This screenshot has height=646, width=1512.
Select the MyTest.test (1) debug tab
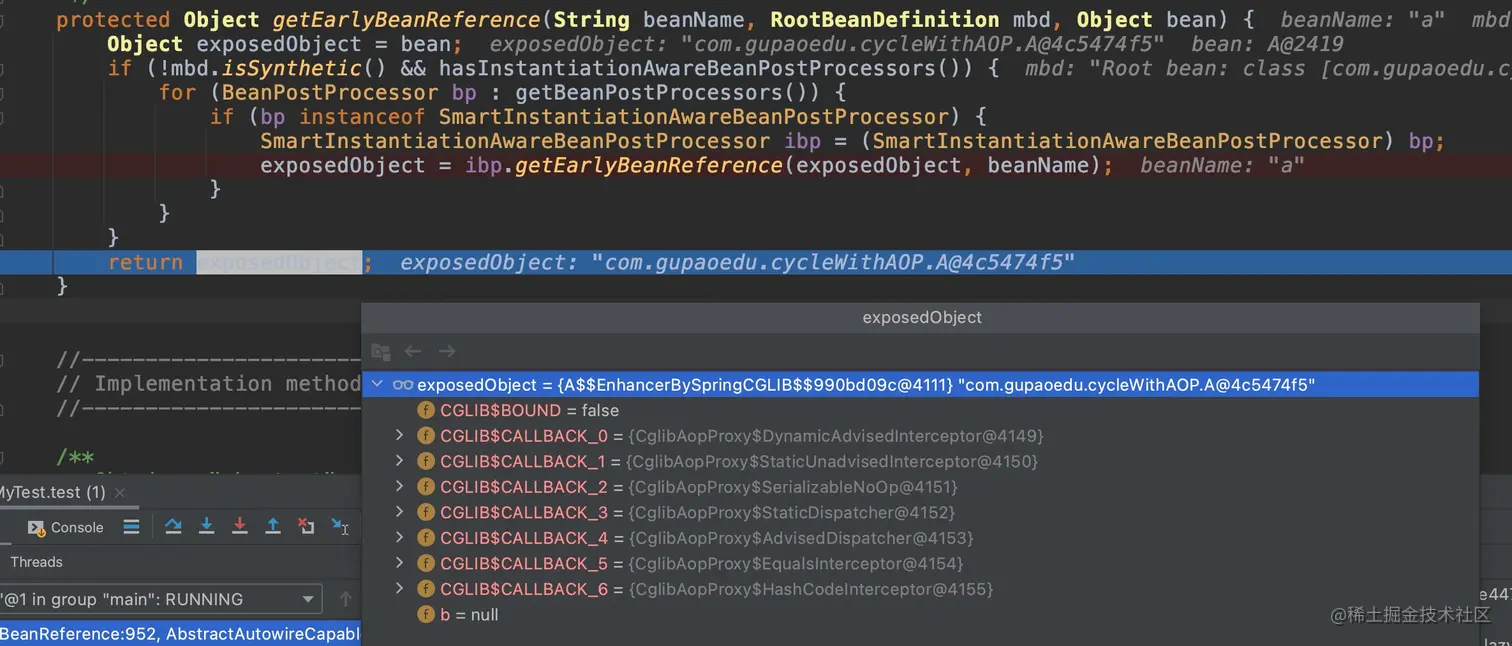(x=52, y=492)
